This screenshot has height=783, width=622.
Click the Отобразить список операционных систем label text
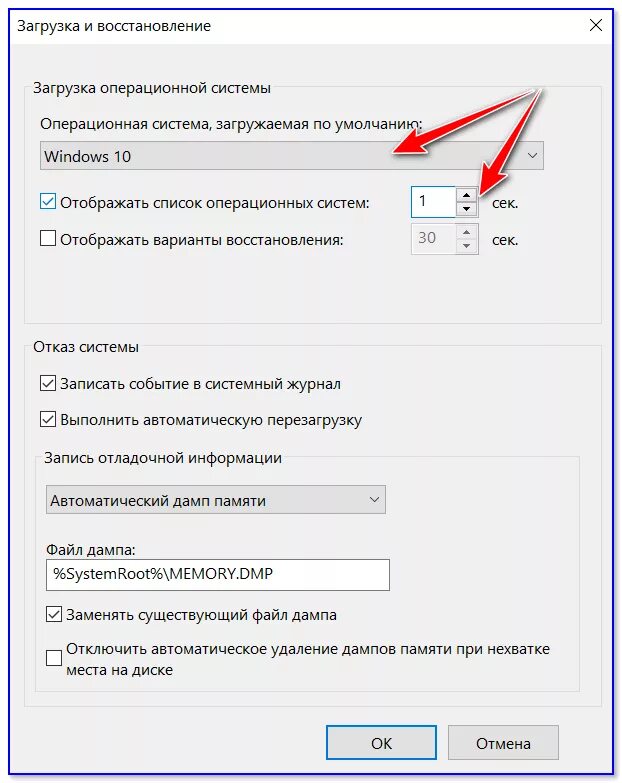[x=215, y=203]
